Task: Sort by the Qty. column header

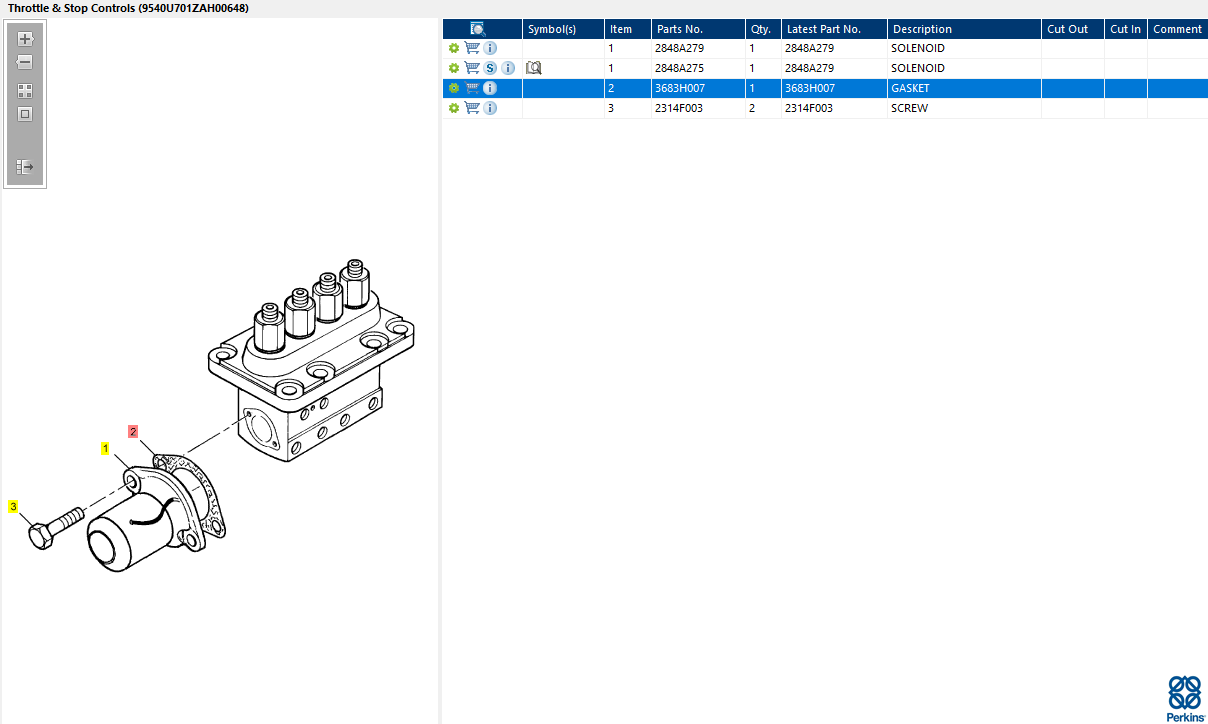Action: (763, 29)
